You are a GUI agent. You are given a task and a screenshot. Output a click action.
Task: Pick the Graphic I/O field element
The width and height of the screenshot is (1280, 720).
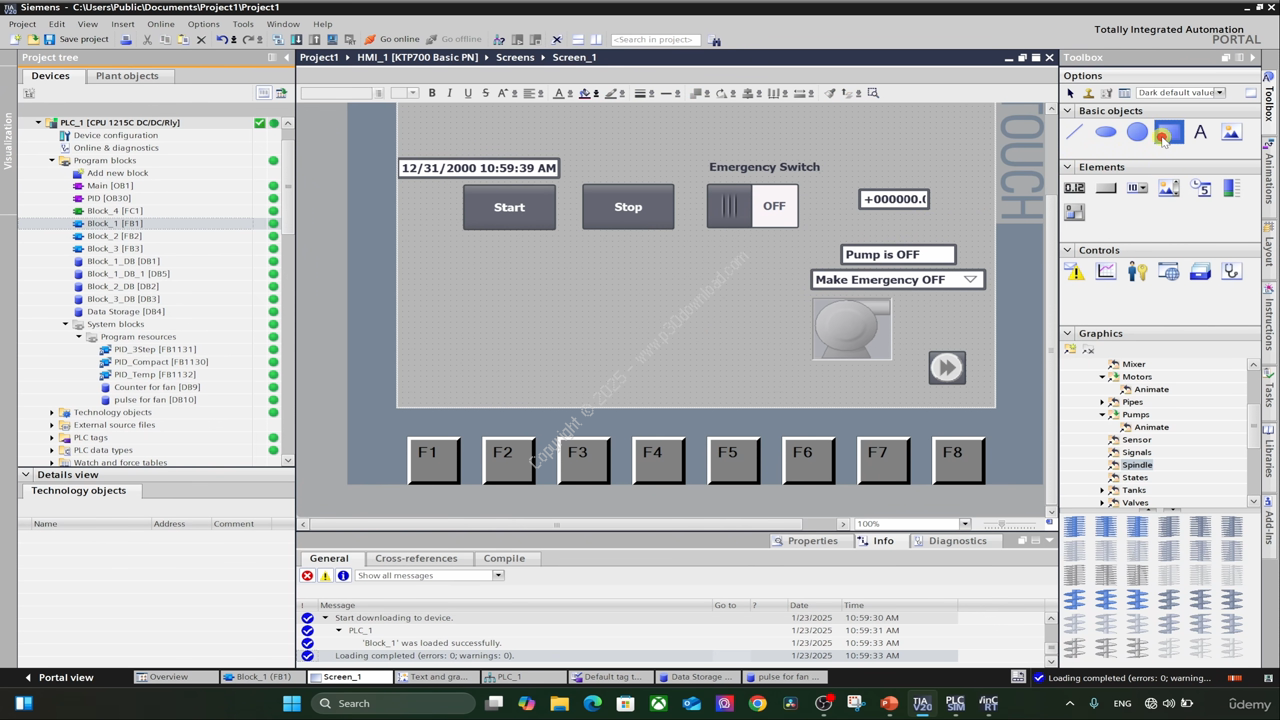(1168, 187)
